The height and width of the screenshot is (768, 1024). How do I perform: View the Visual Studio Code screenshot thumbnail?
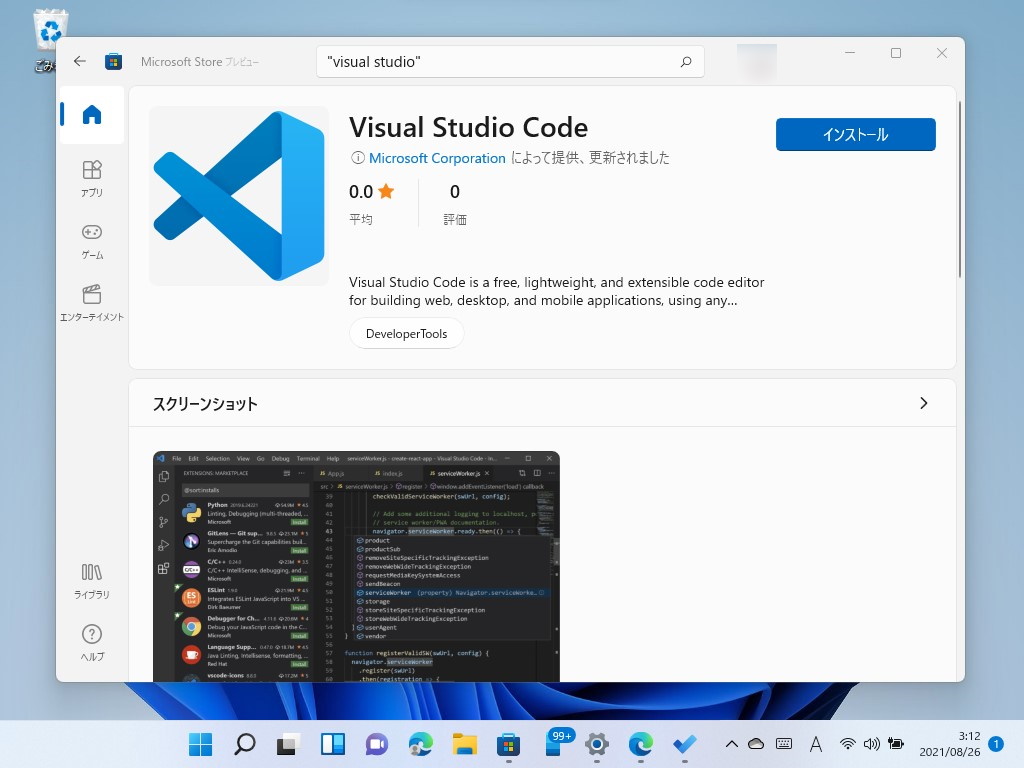point(356,565)
